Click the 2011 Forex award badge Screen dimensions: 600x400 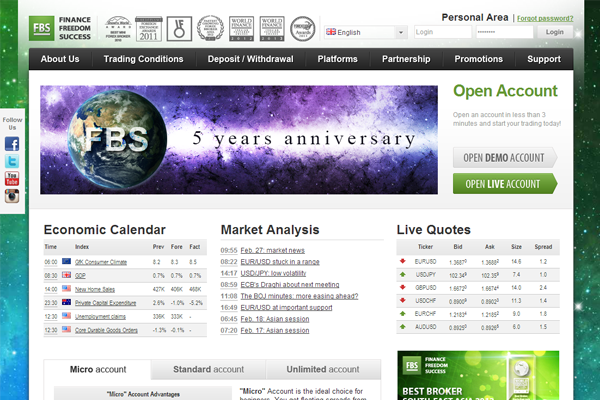(148, 29)
